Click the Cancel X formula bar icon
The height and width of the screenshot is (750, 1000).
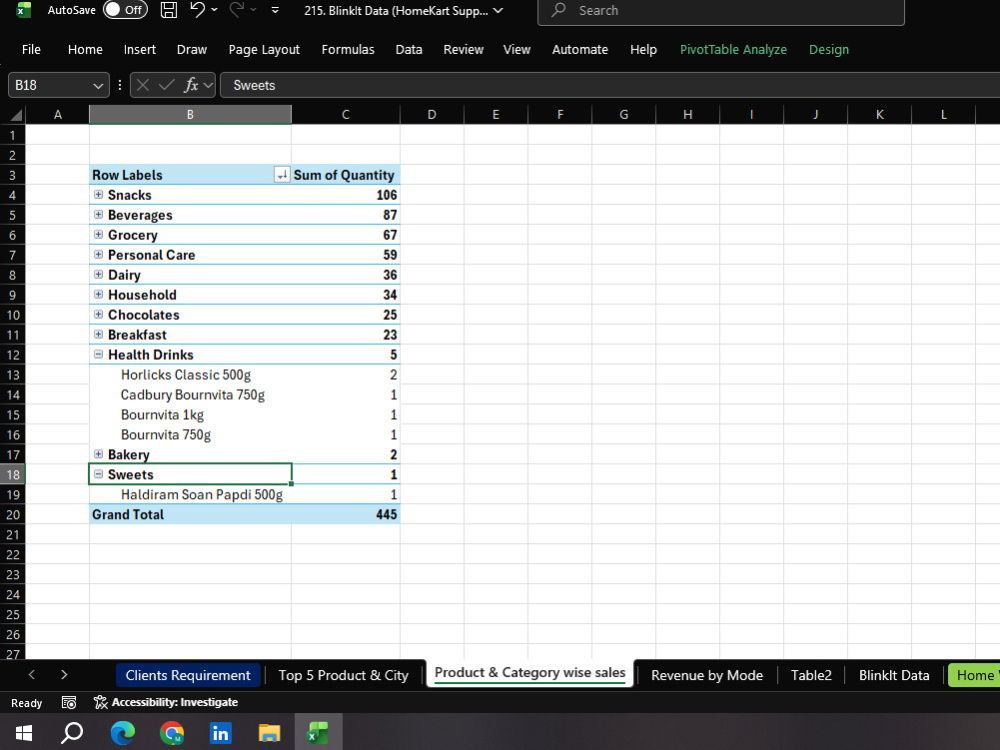(143, 85)
